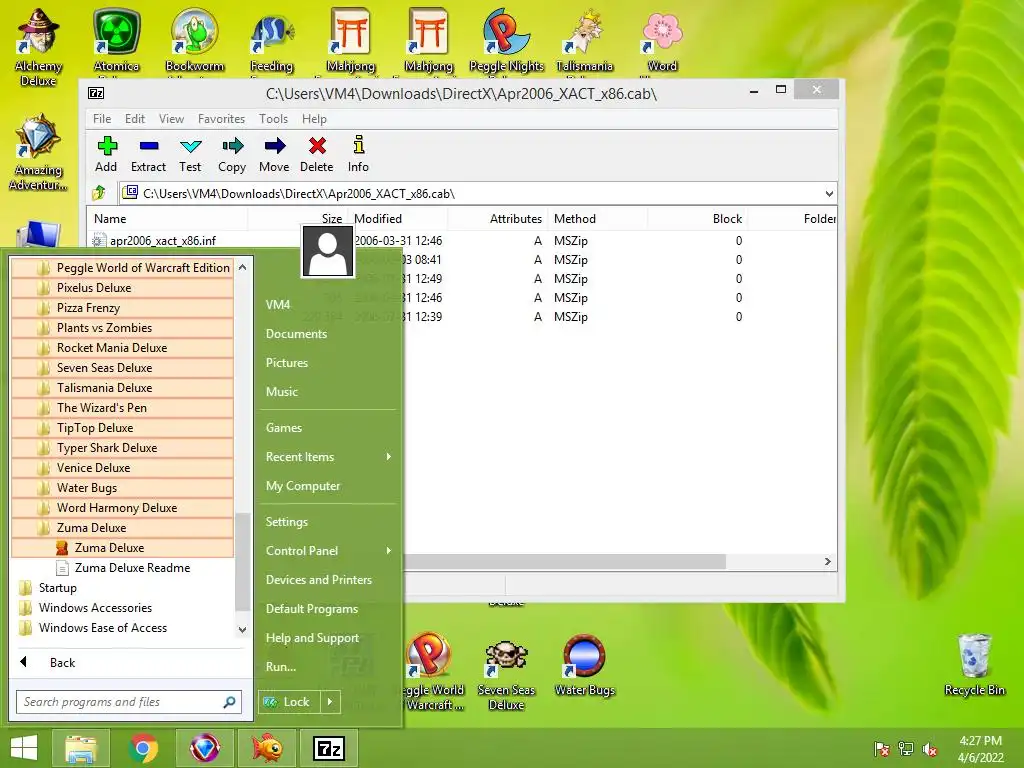
Task: Open the Recycle Bin desktop icon
Action: (x=974, y=665)
